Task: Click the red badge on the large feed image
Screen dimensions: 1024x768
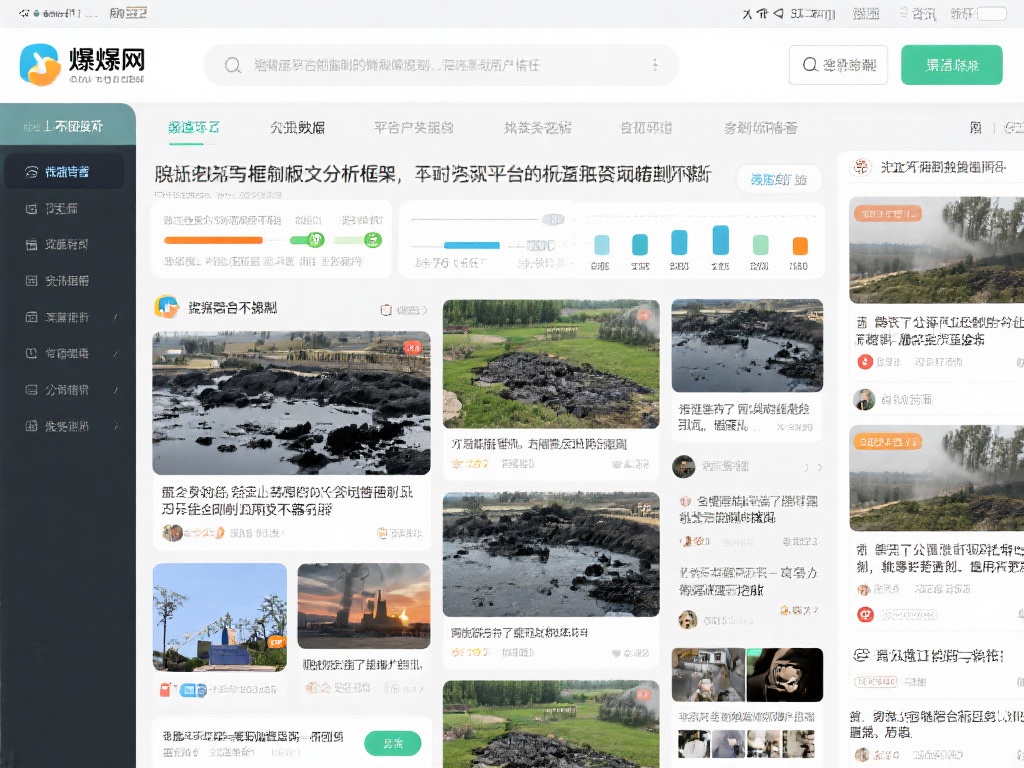Action: (x=411, y=347)
